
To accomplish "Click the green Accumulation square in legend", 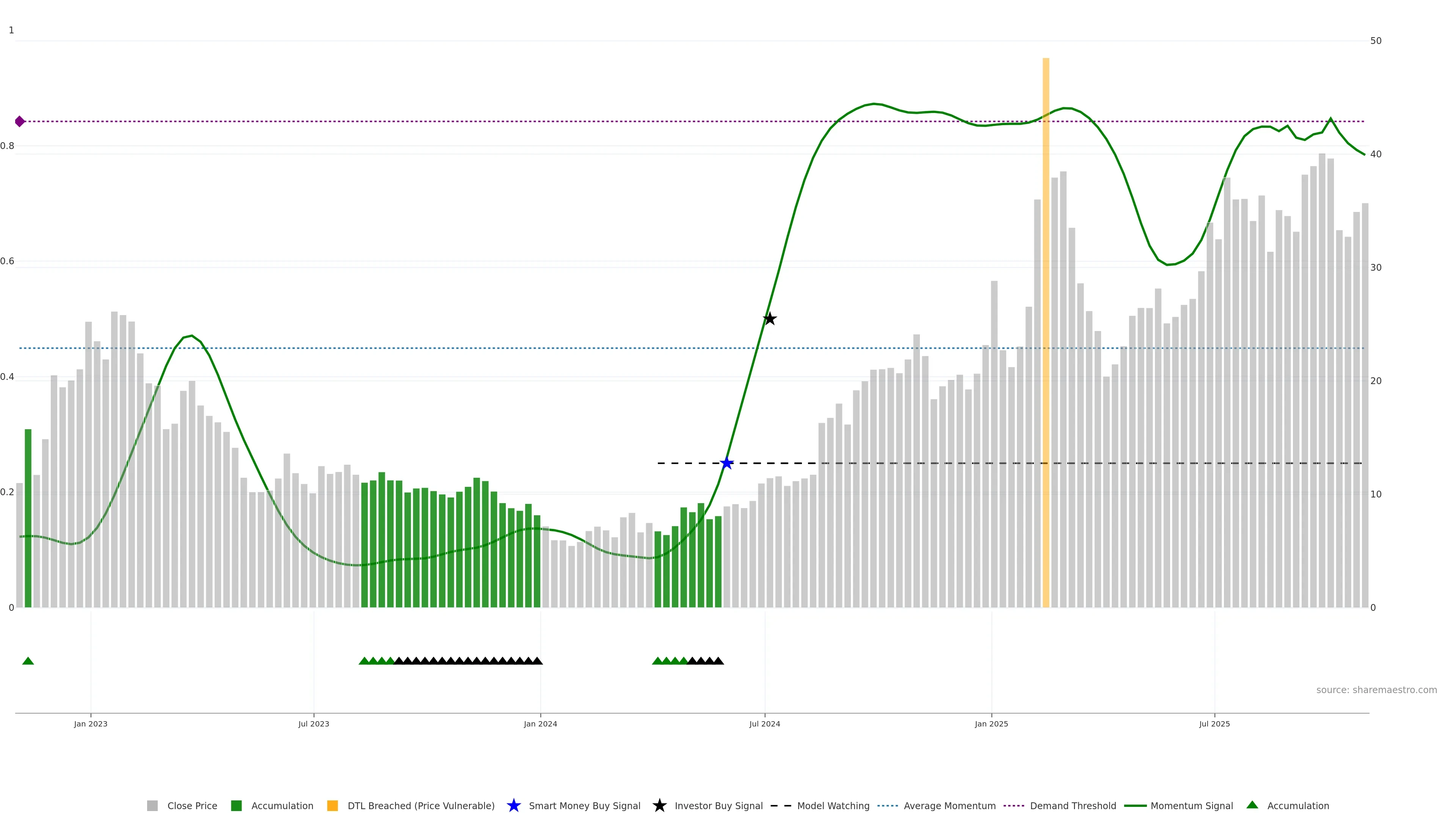I will (x=236, y=806).
